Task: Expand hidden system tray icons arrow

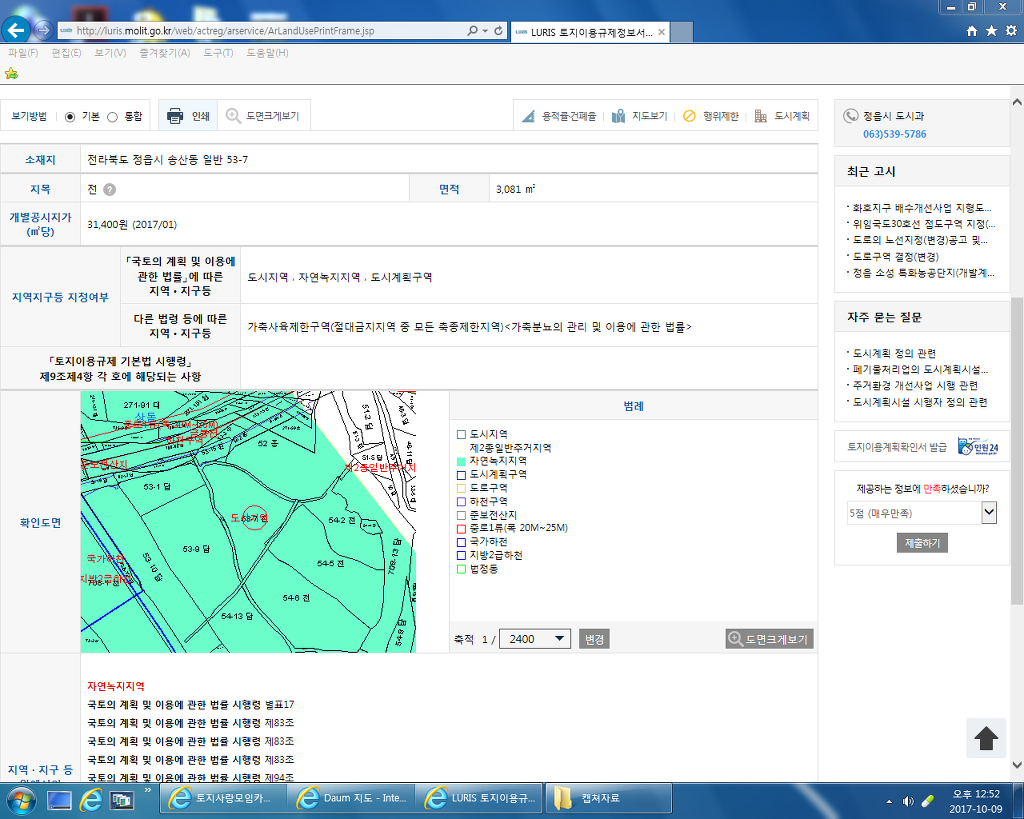Action: coord(889,801)
